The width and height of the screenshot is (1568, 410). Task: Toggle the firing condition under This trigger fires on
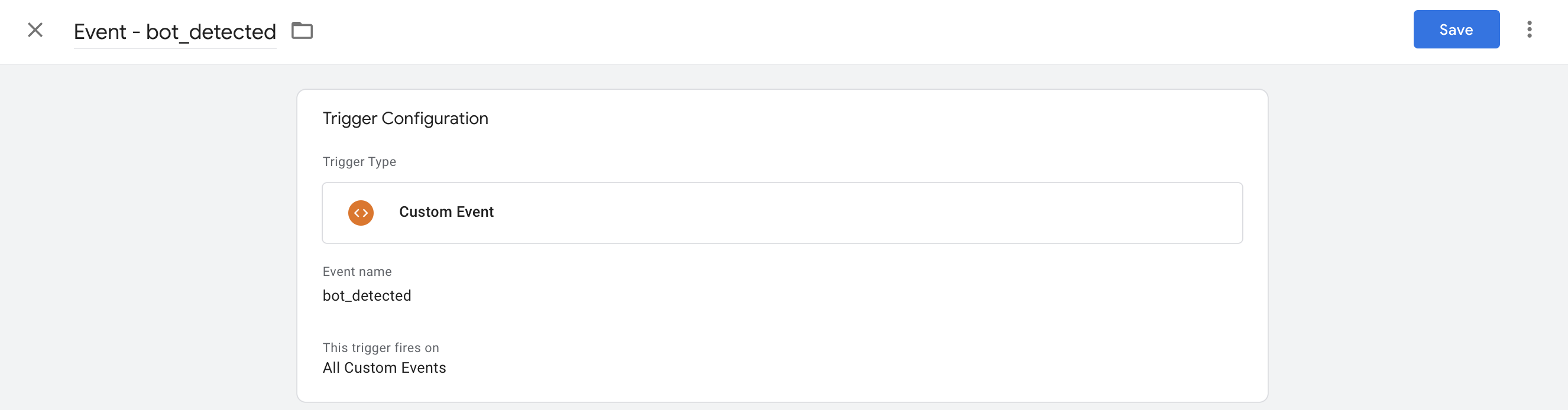[385, 367]
